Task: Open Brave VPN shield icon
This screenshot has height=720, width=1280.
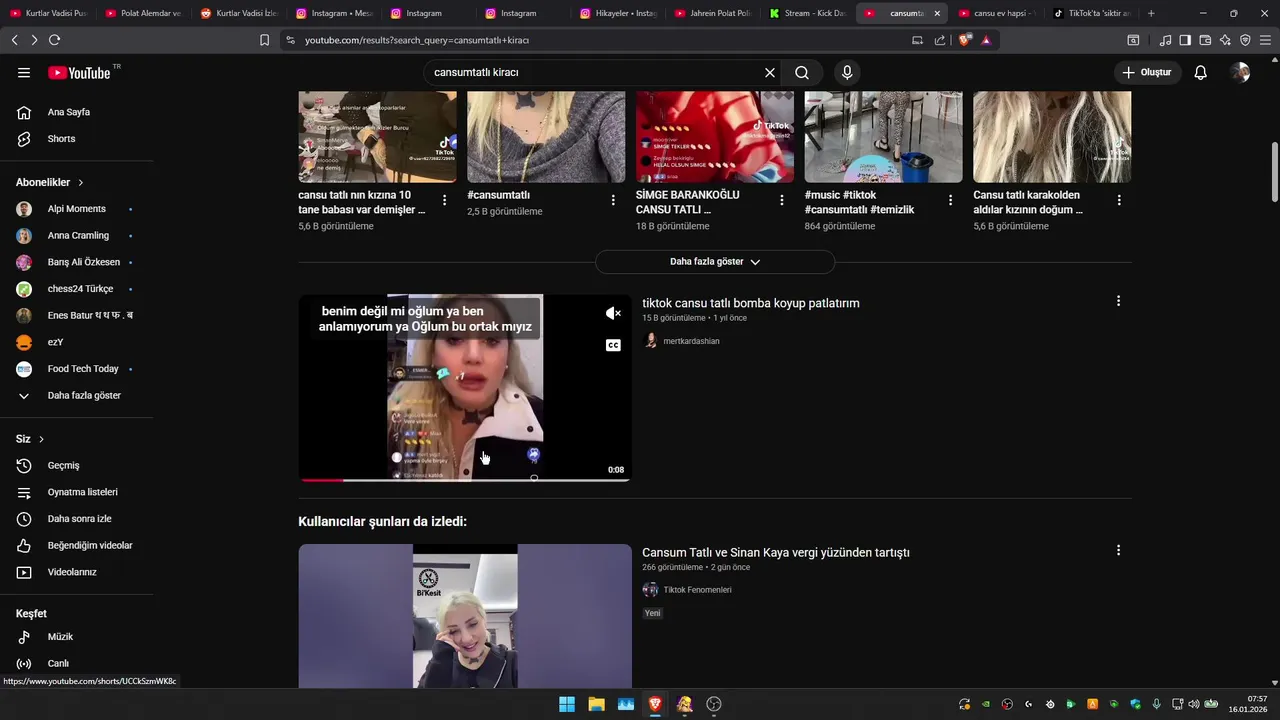Action: [x=1245, y=40]
